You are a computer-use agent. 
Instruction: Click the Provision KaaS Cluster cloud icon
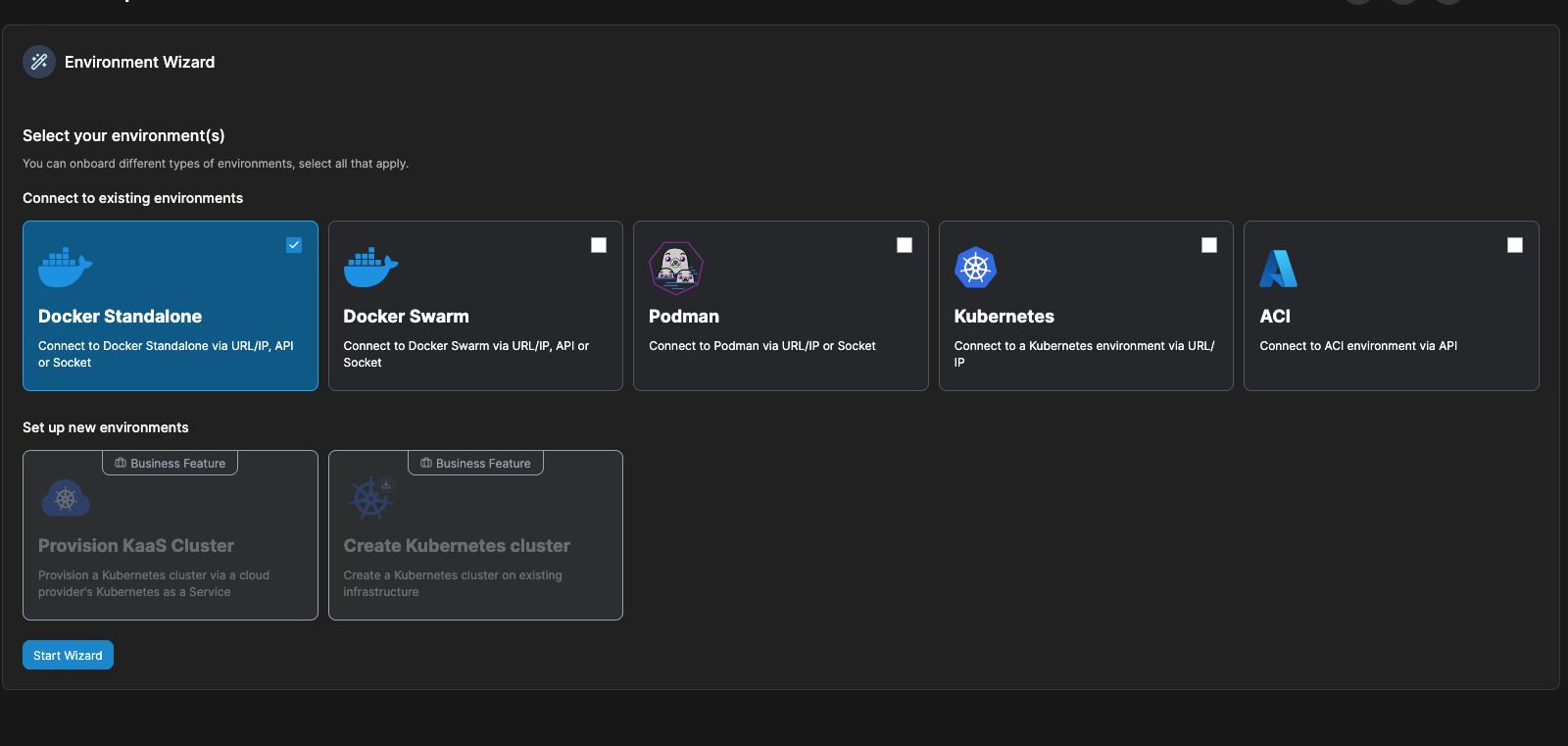tap(66, 498)
